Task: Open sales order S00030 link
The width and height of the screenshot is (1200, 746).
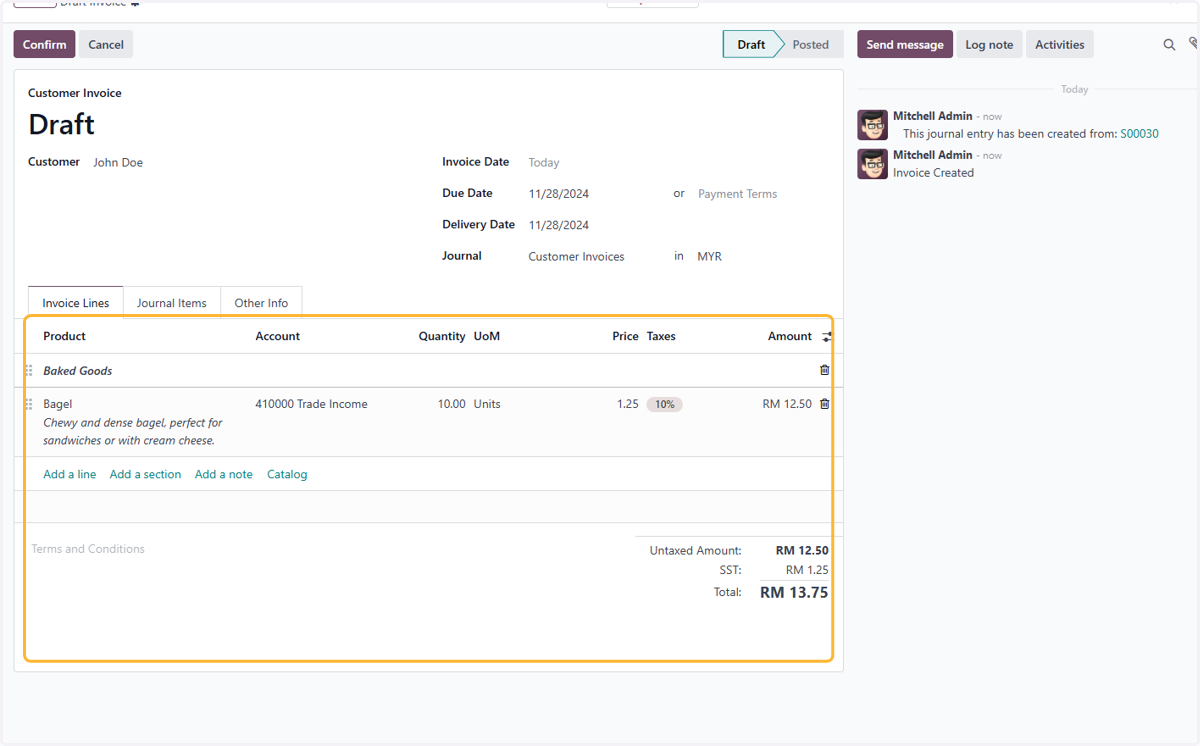Action: click(1139, 133)
